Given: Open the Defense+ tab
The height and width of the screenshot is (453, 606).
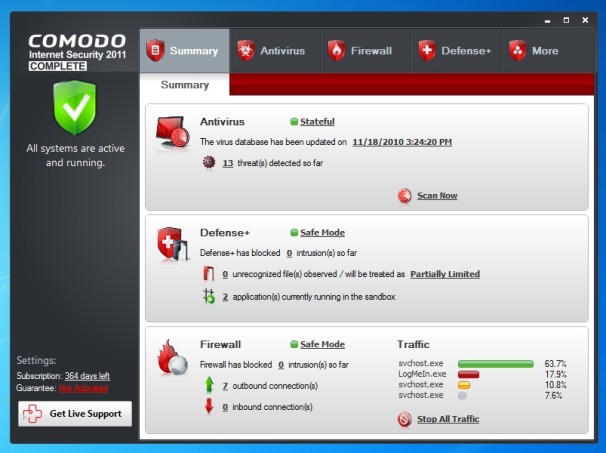Looking at the screenshot, I should (x=454, y=50).
